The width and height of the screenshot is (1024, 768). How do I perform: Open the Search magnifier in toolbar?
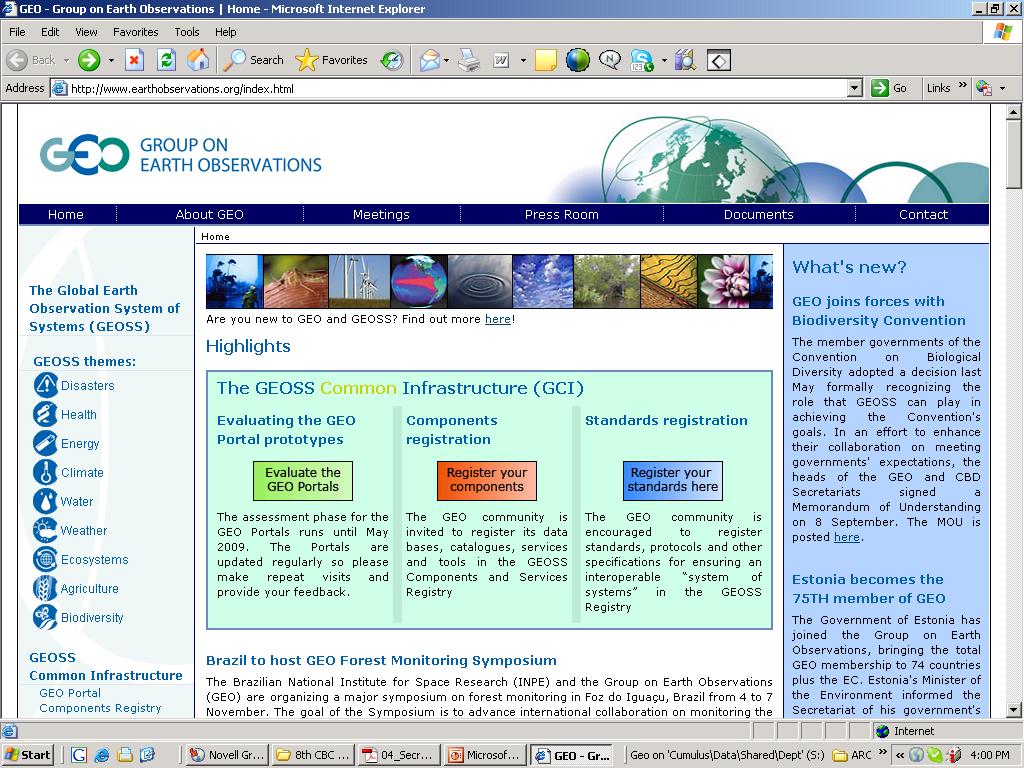253,60
